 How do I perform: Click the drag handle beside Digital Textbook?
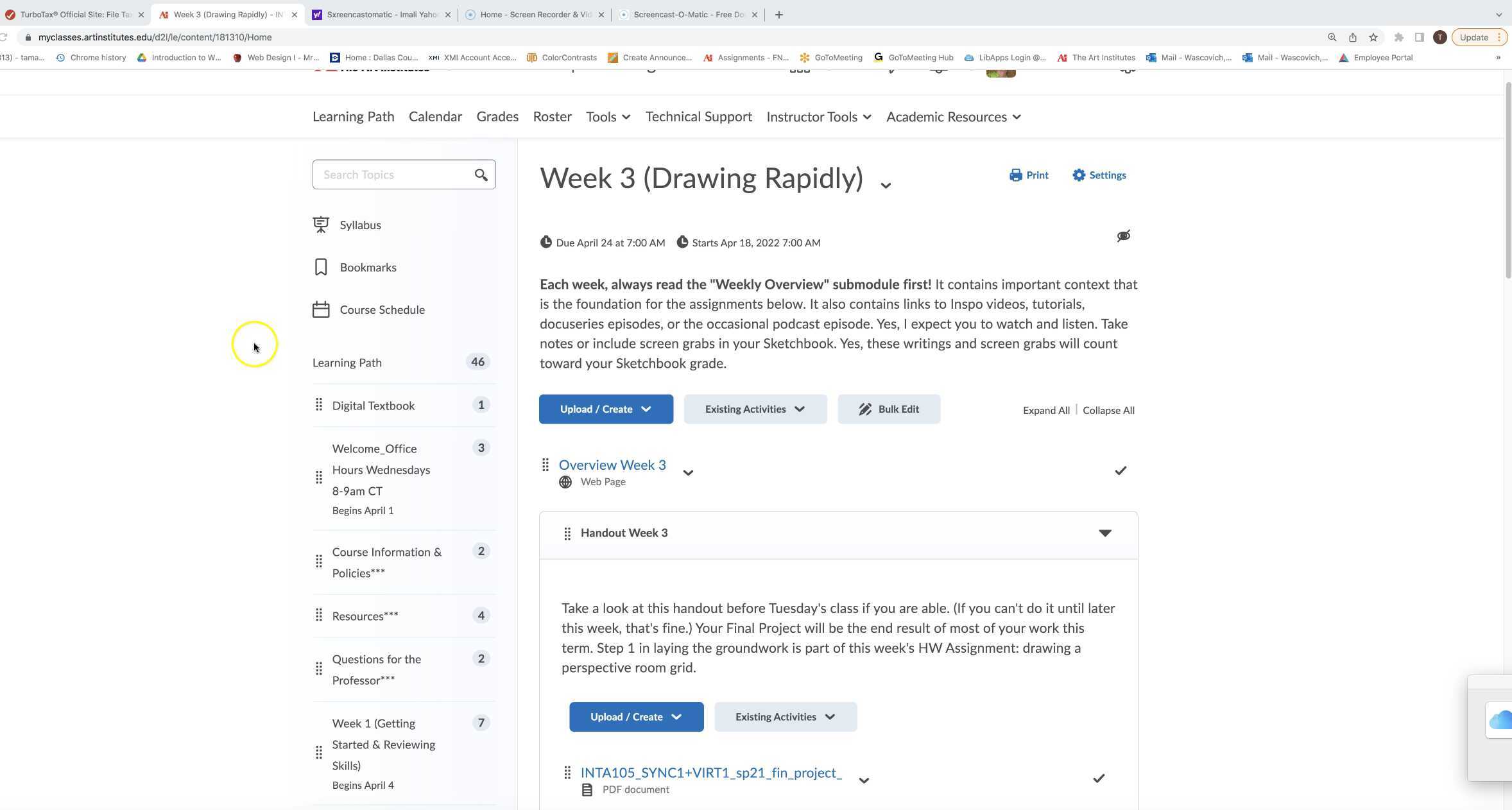pos(318,405)
